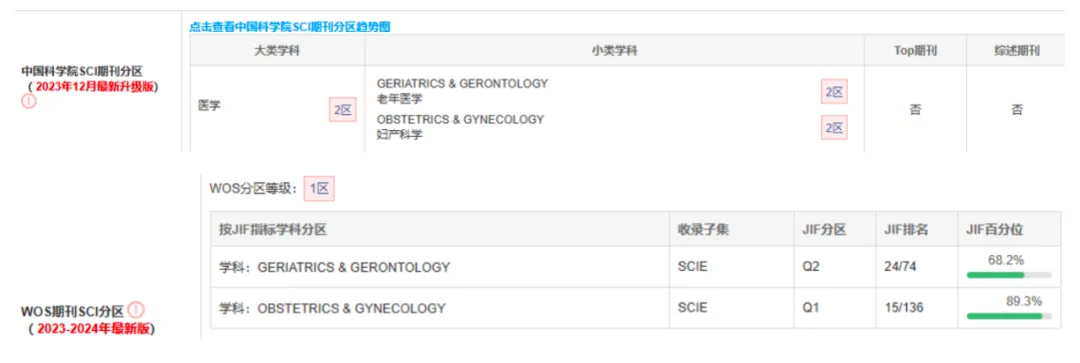Click 2区 badge for Geriatrics & Gerontology 老年医学
This screenshot has width=1080, height=363.
[x=834, y=92]
